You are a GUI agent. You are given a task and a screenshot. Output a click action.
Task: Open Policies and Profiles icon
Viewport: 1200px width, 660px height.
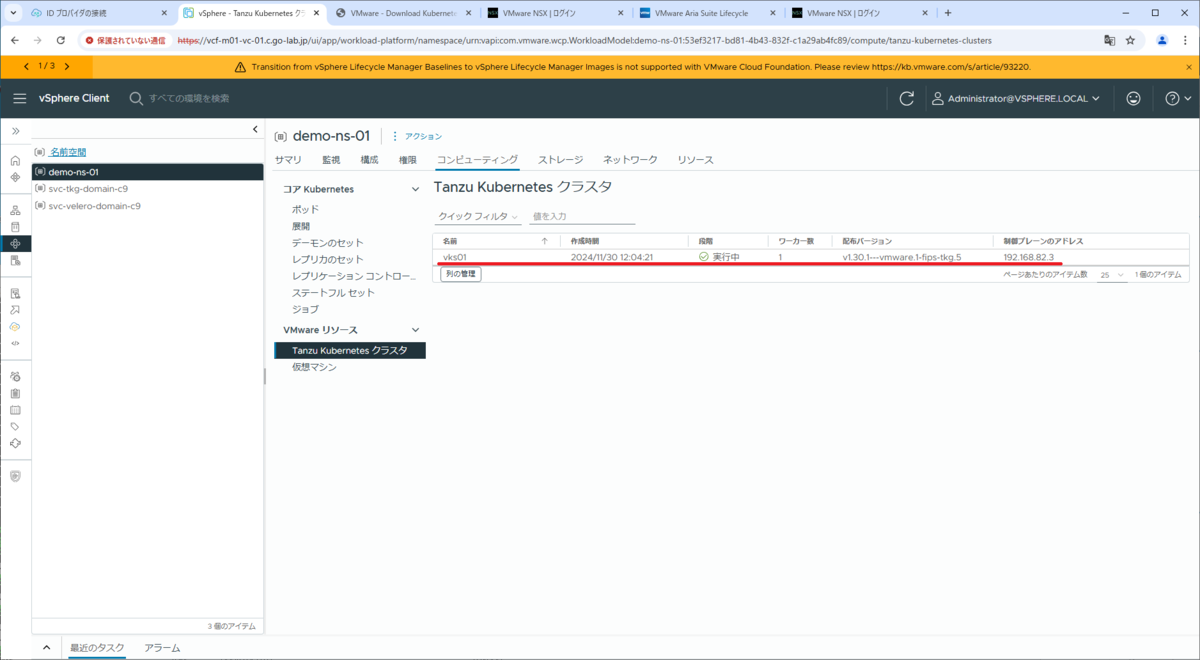15,293
